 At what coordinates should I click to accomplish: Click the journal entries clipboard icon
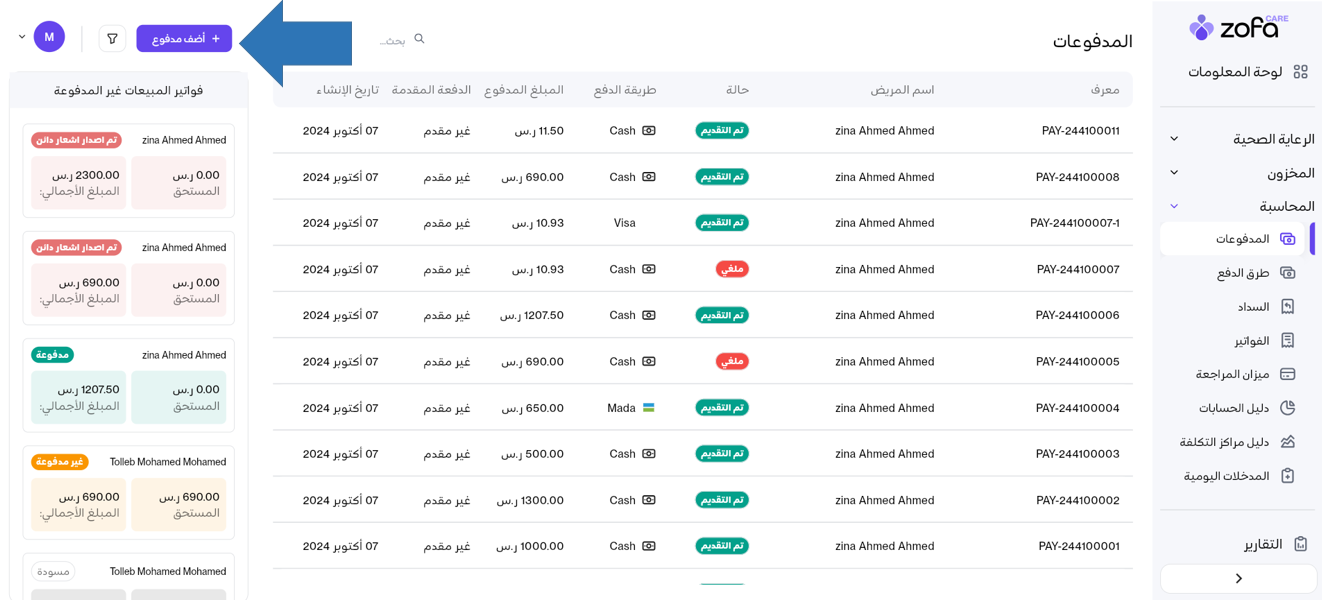(1288, 476)
